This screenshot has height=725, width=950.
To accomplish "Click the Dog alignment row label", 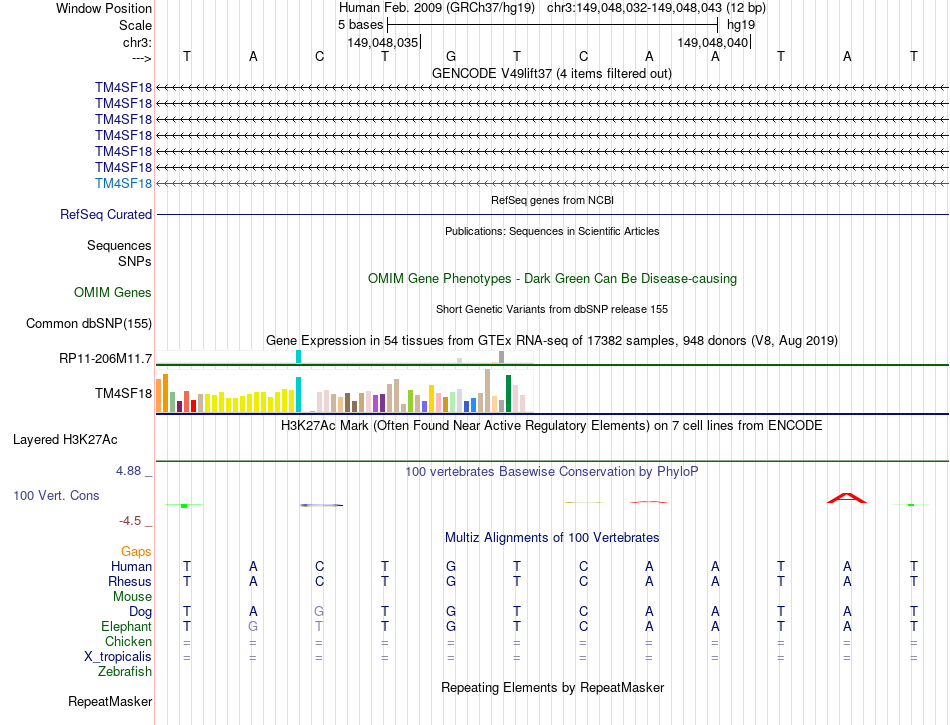I will pyautogui.click(x=141, y=612).
